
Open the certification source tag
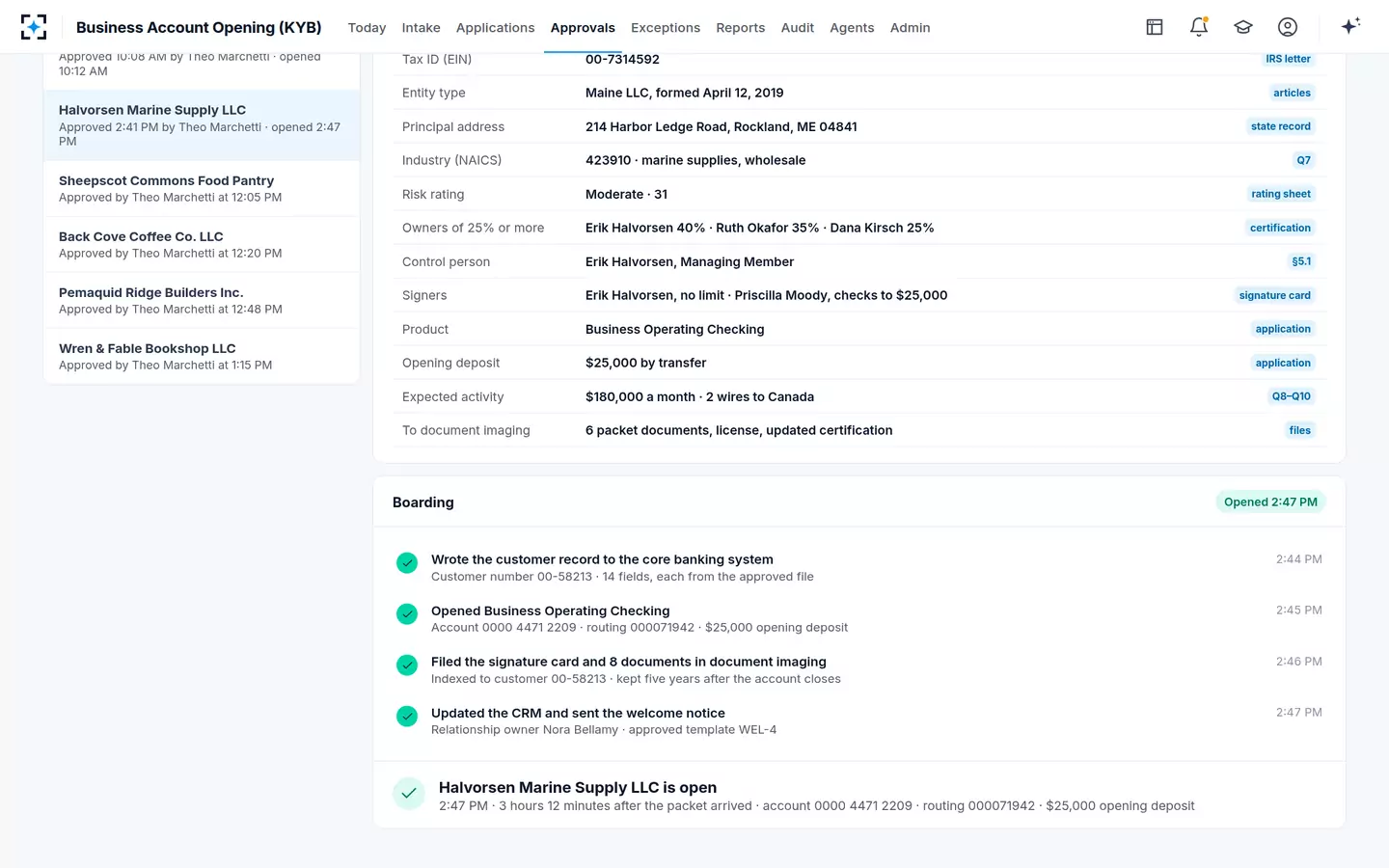click(1280, 228)
